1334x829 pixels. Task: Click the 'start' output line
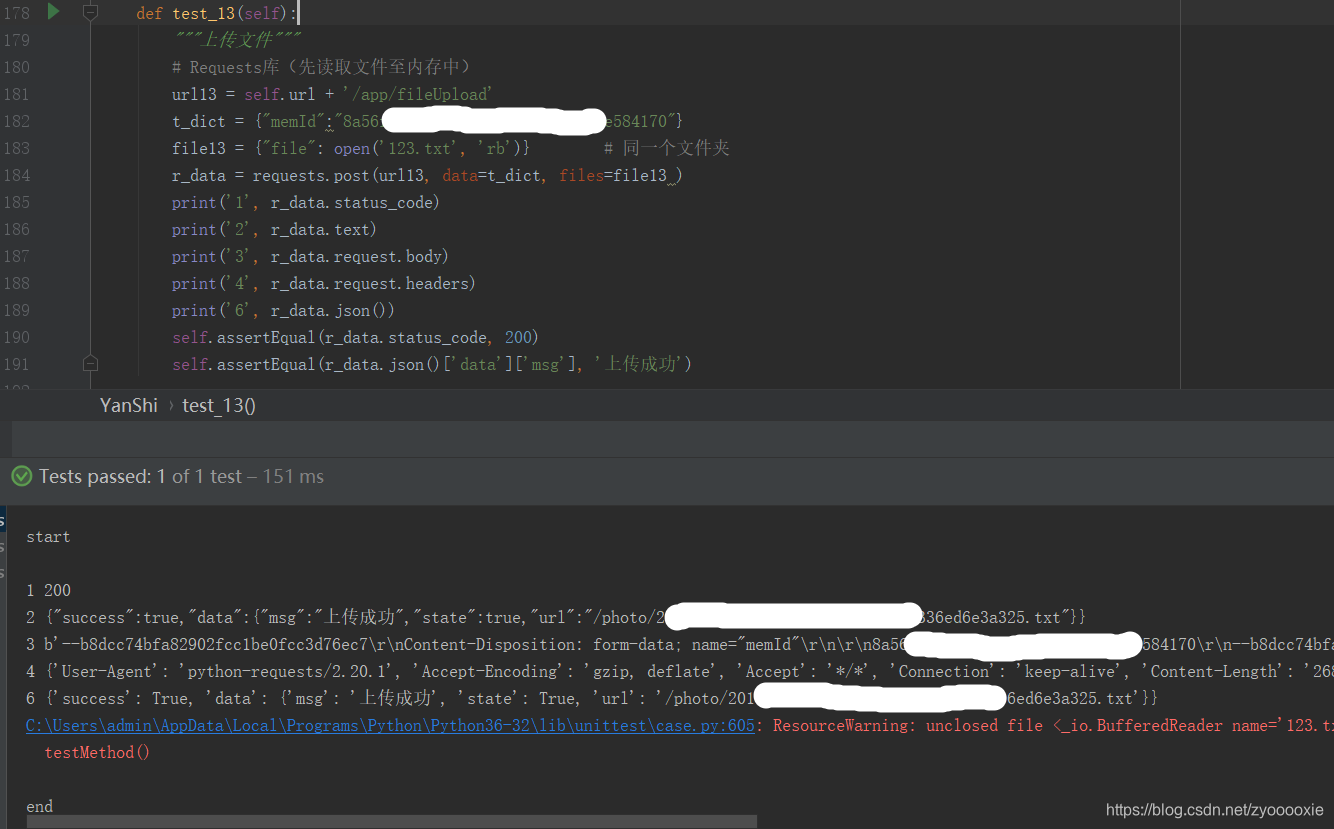[48, 537]
